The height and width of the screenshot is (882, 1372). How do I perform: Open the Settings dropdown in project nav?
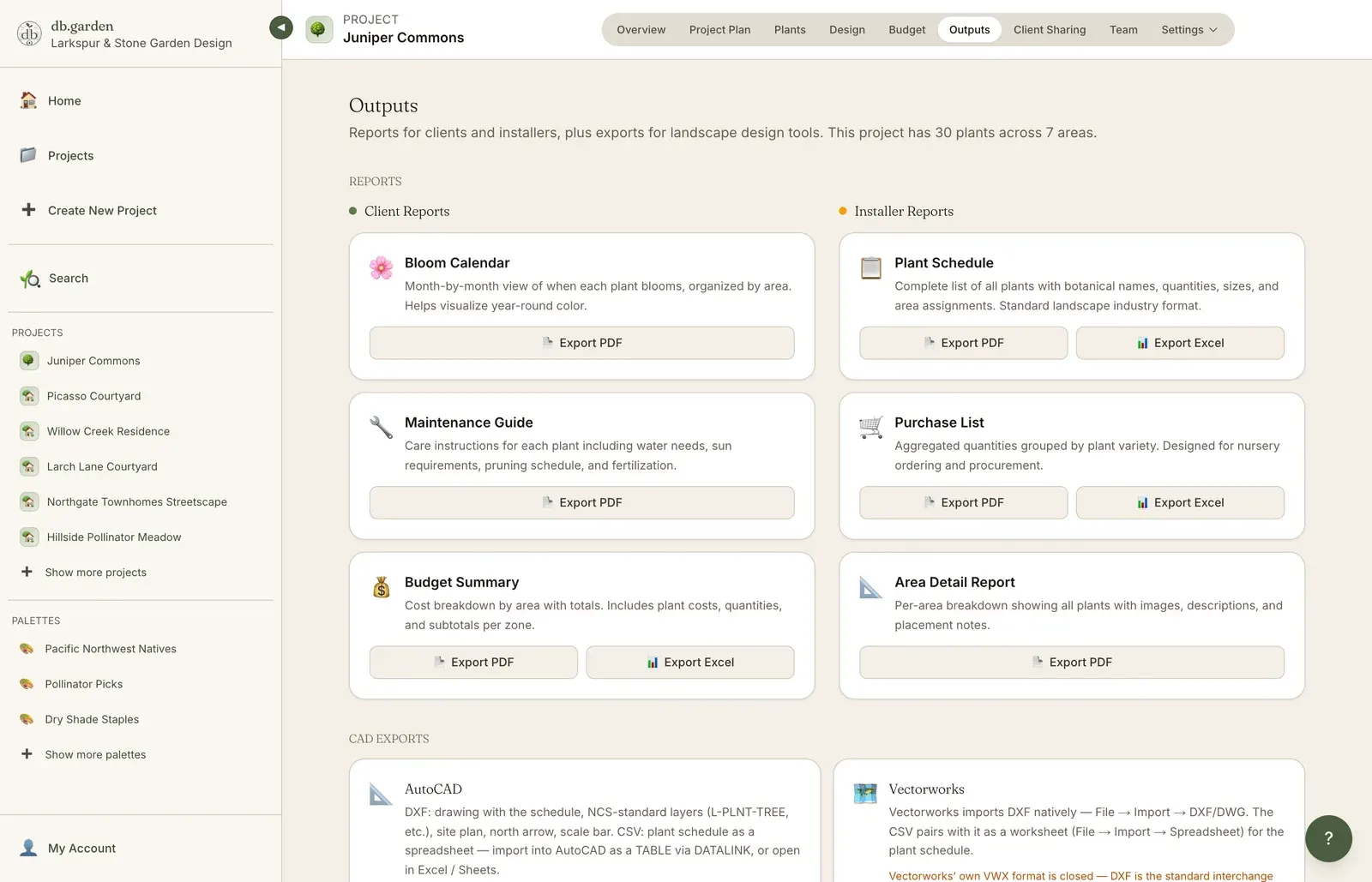pos(1188,29)
